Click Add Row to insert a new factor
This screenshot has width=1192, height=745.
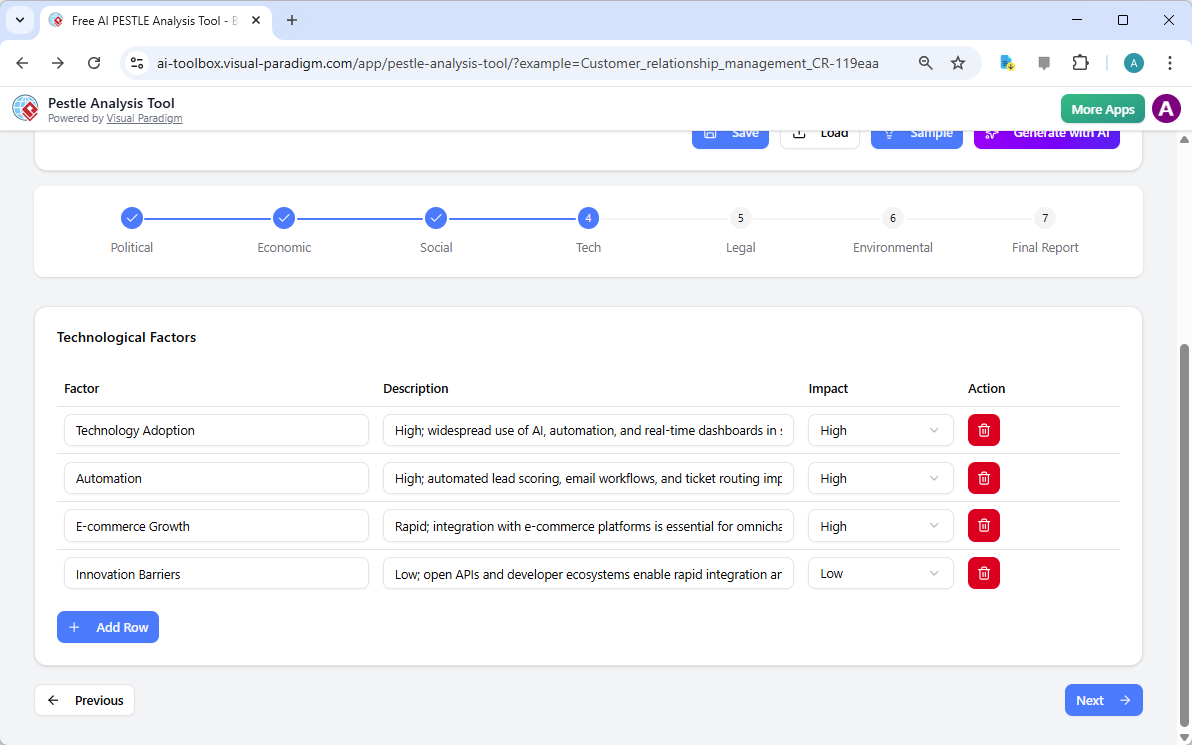click(x=107, y=627)
